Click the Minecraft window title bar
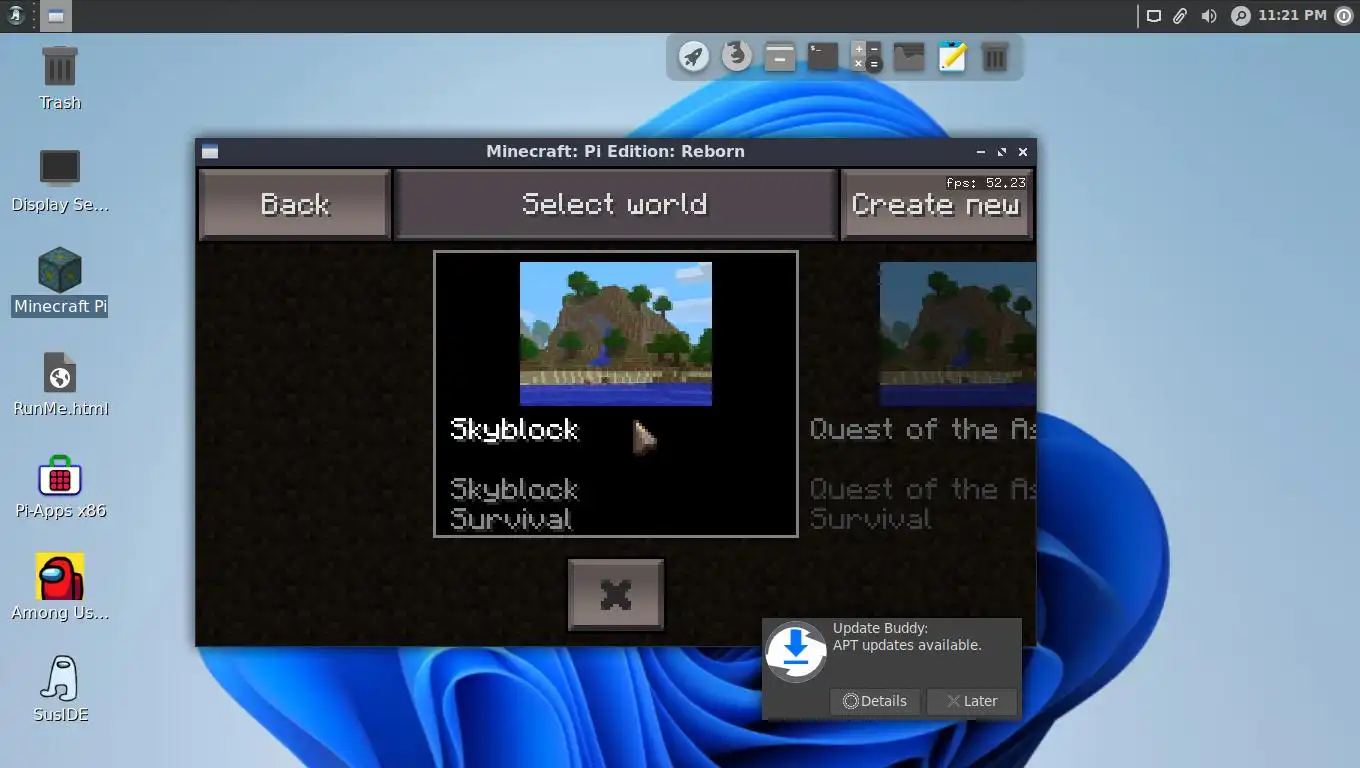The width and height of the screenshot is (1360, 768). click(x=615, y=152)
